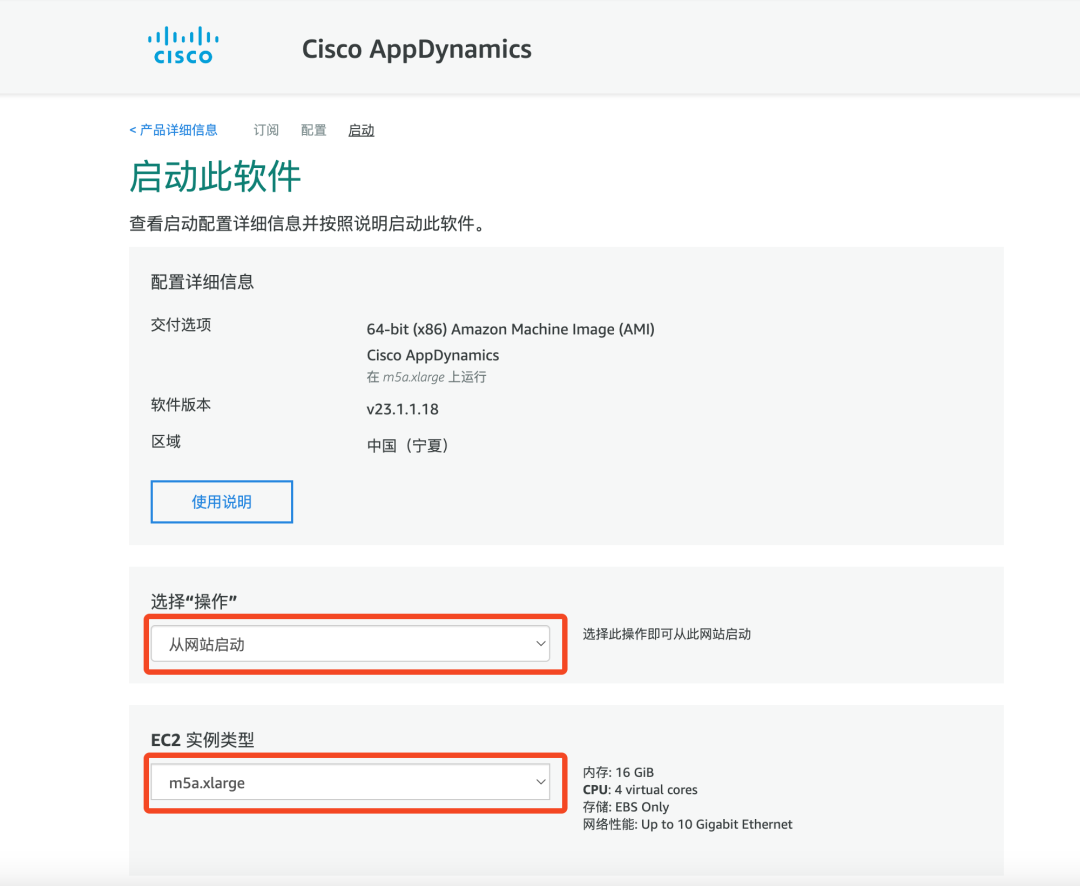Select the 启动 step
Image resolution: width=1080 pixels, height=886 pixels.
pos(361,130)
